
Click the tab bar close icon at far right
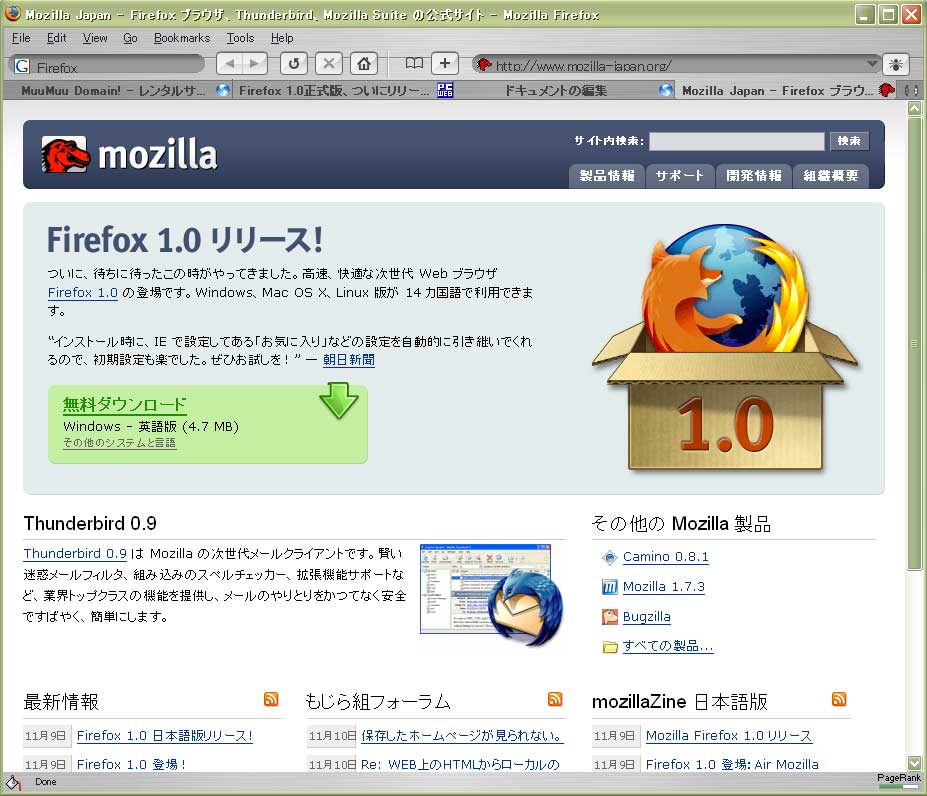pyautogui.click(x=911, y=90)
